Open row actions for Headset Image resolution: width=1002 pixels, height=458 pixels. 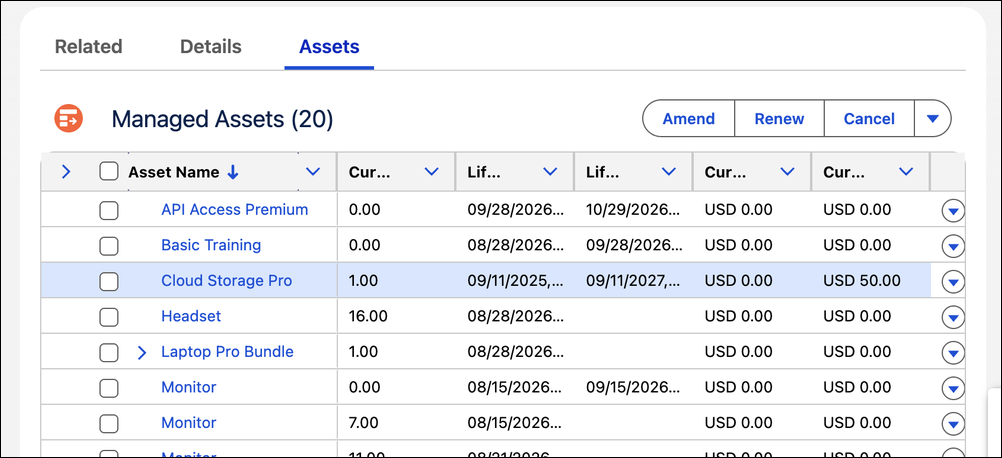953,316
